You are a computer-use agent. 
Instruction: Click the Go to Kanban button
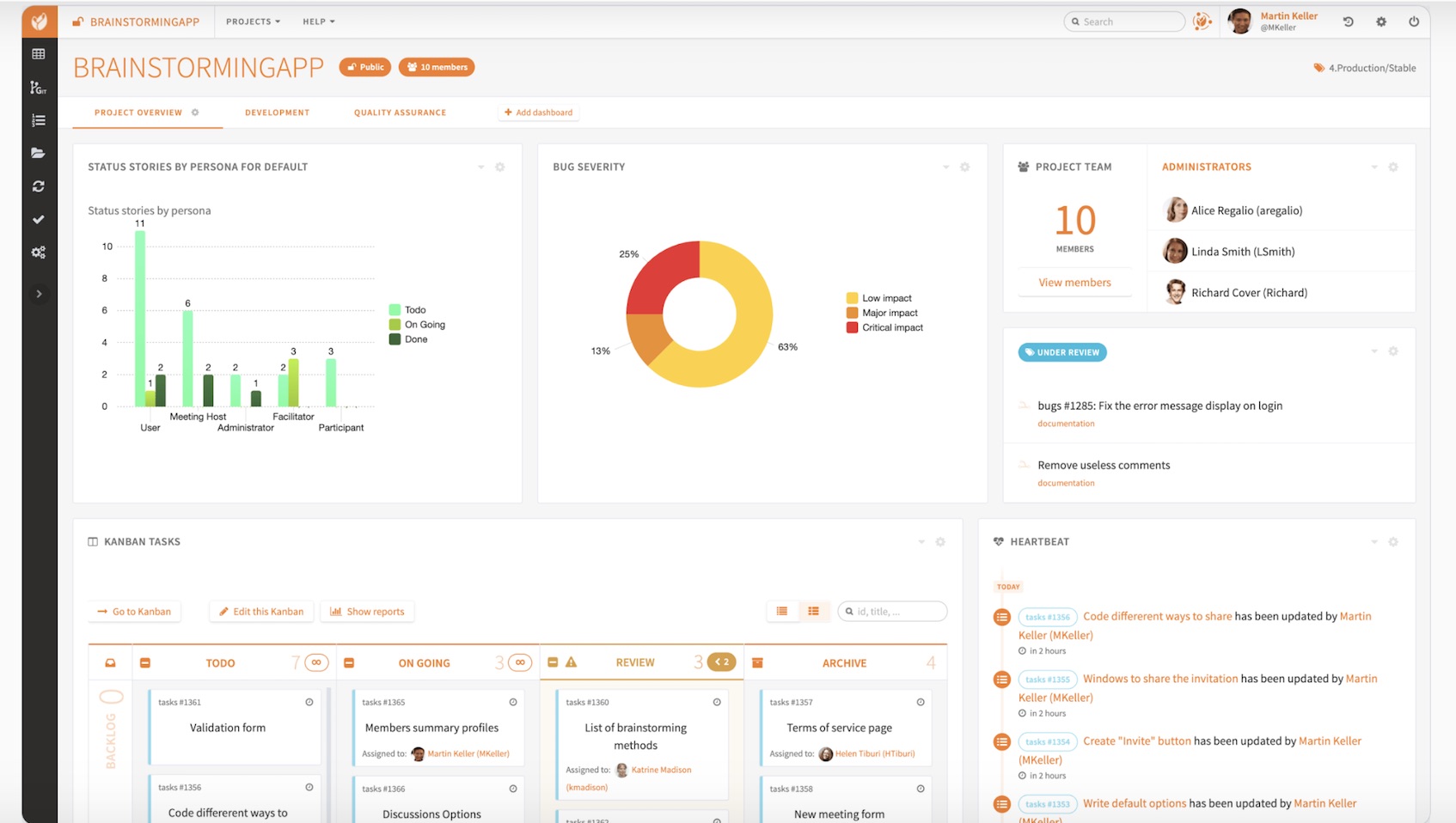134,612
